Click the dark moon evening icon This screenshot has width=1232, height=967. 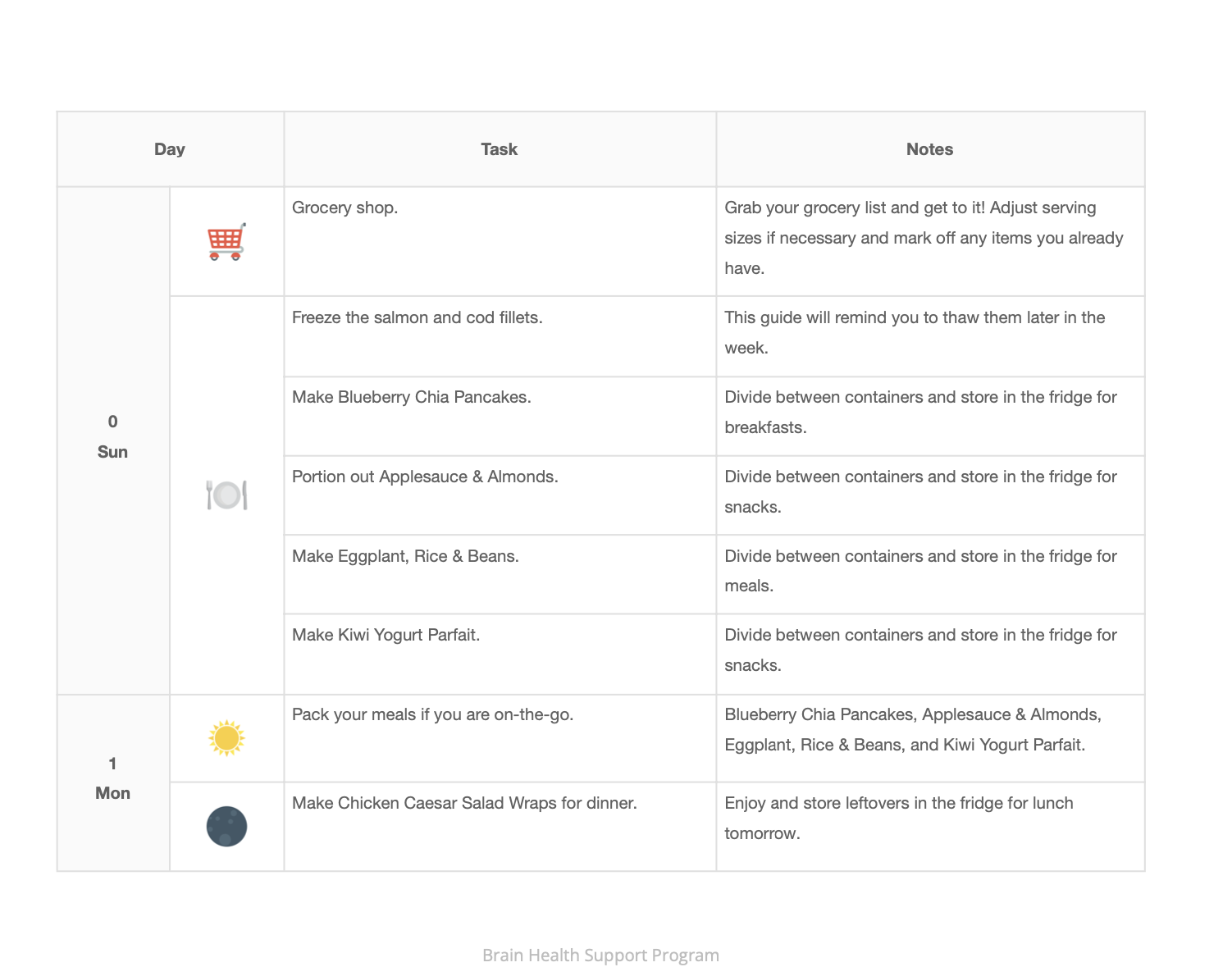tap(226, 826)
